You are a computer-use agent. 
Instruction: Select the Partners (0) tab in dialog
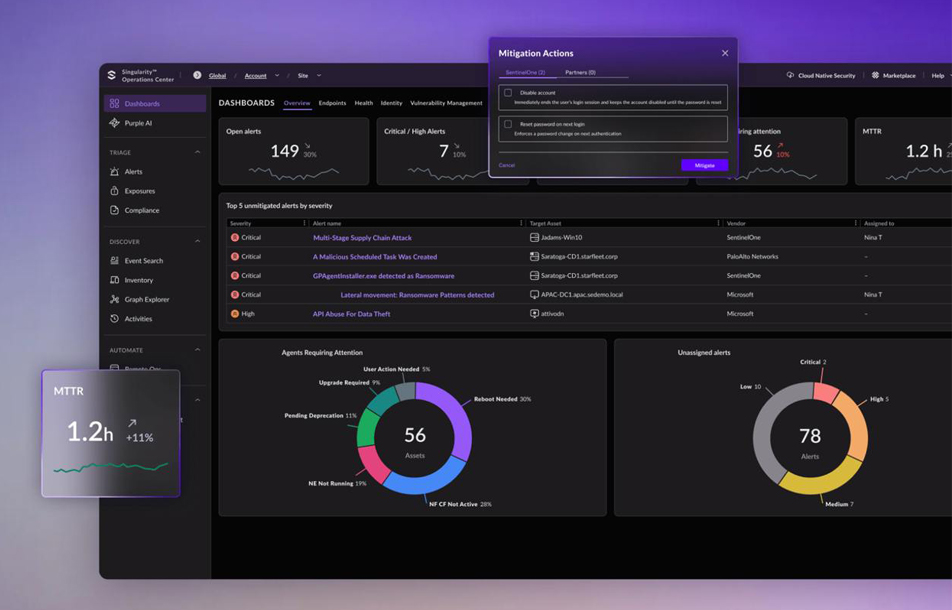(580, 73)
